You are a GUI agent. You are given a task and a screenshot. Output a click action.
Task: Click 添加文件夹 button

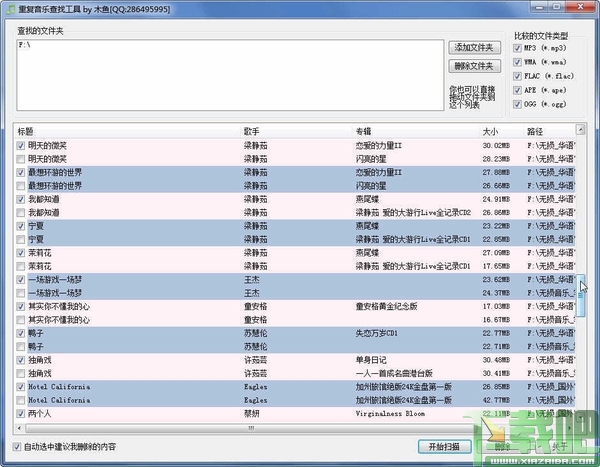click(x=474, y=47)
